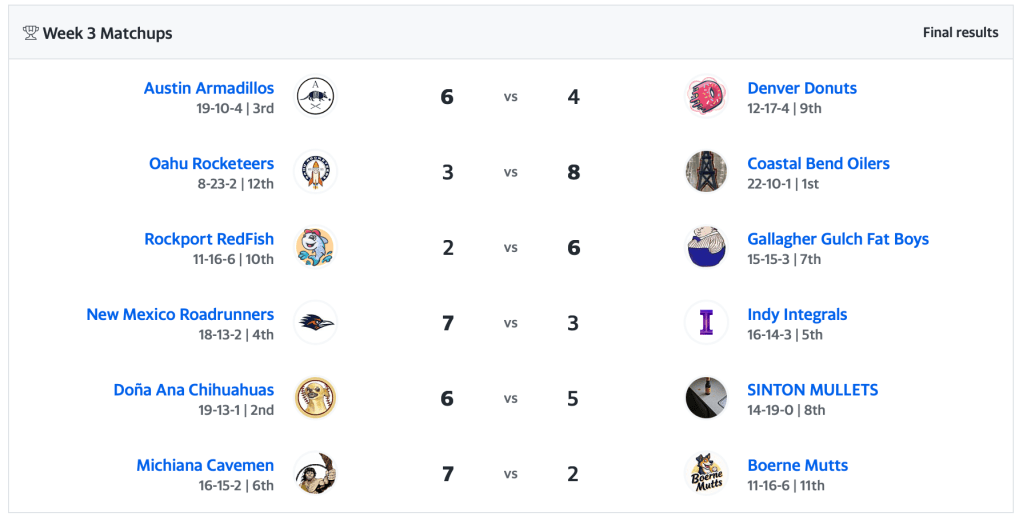Click the Boerne Mutts team logo
This screenshot has width=1023, height=520.
coord(706,474)
